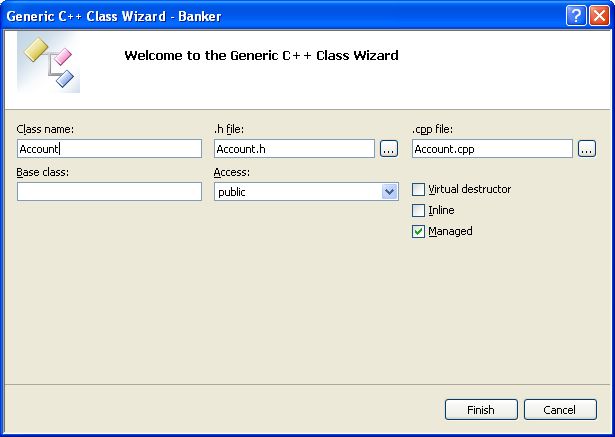Click the empty Base class field
Screen dimensions: 615x437
(x=109, y=191)
